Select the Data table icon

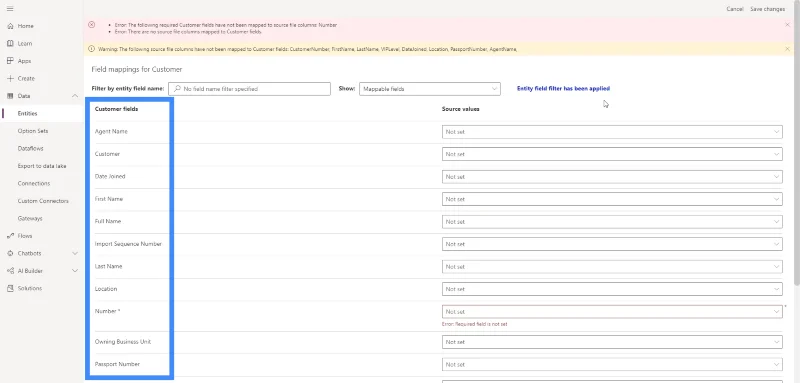(10, 96)
